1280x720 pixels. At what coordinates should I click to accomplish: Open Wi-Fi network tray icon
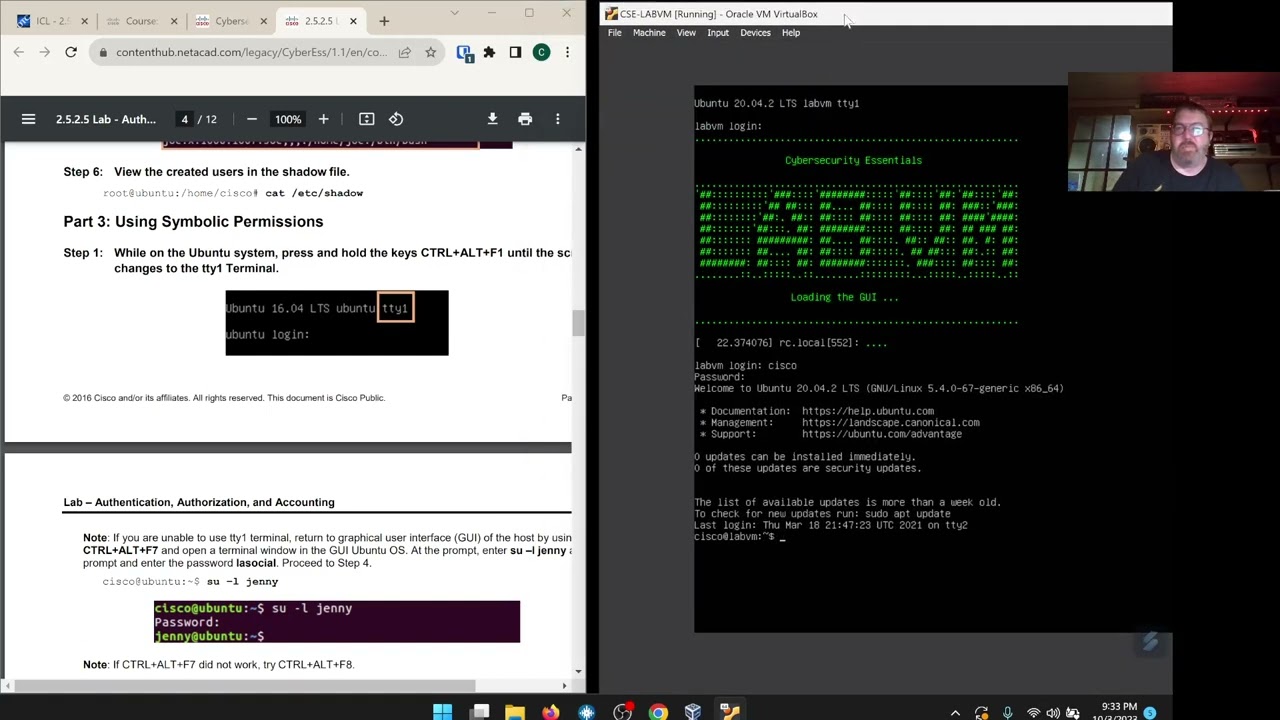[x=1033, y=713]
